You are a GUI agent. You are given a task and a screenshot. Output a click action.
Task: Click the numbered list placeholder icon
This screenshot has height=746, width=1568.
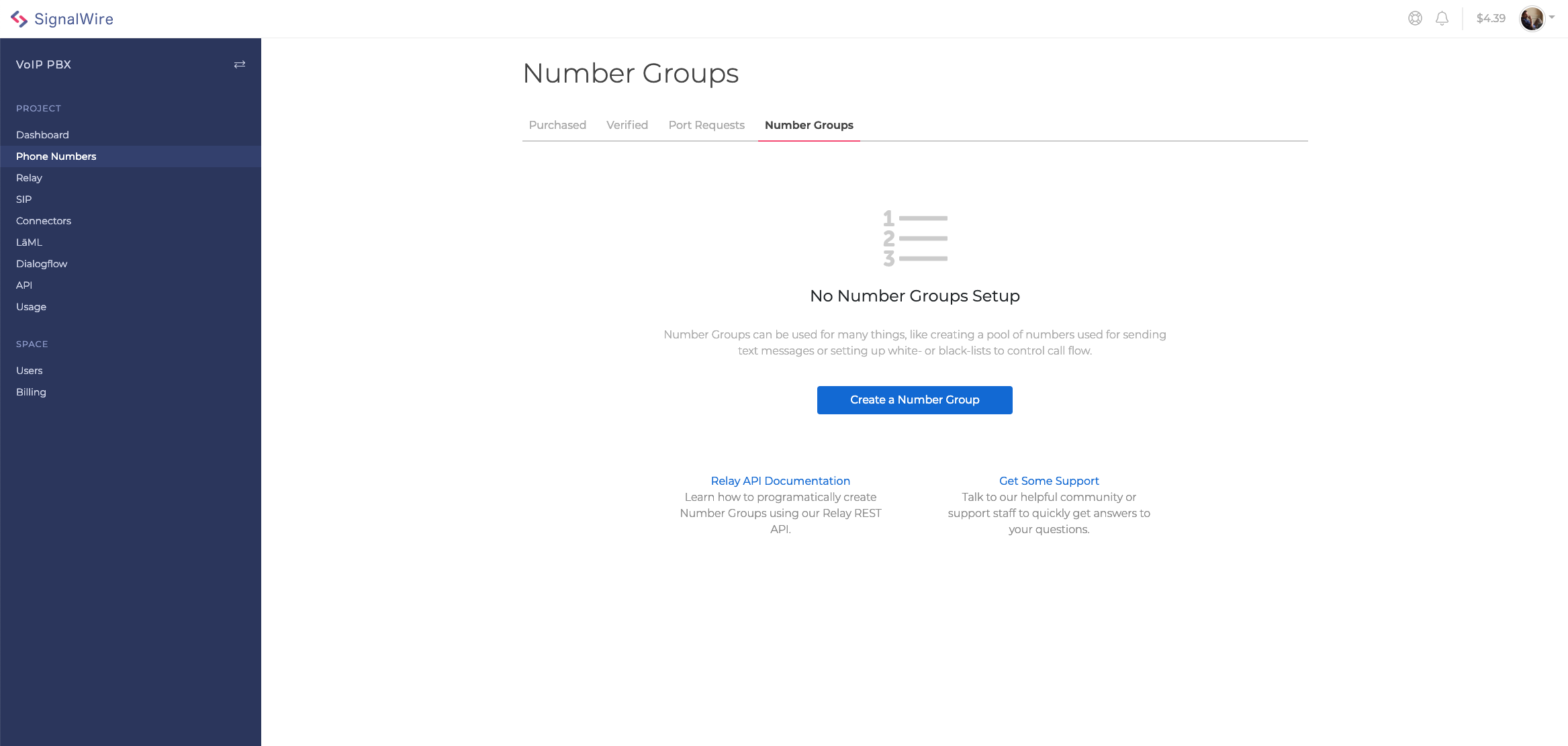tap(915, 238)
